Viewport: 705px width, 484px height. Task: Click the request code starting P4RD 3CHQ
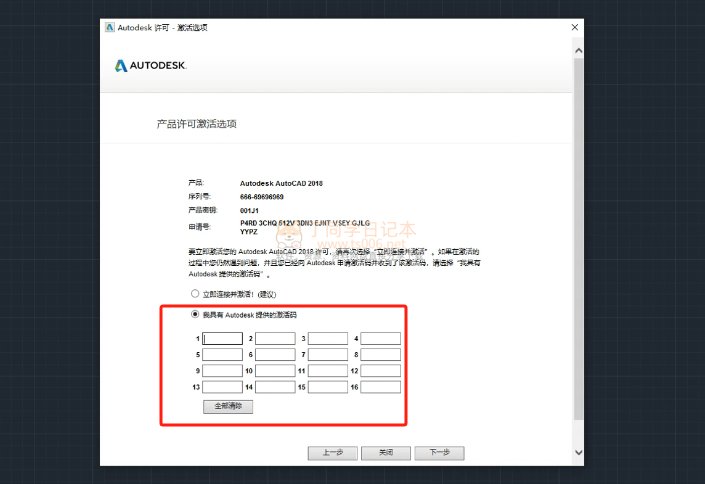click(305, 227)
